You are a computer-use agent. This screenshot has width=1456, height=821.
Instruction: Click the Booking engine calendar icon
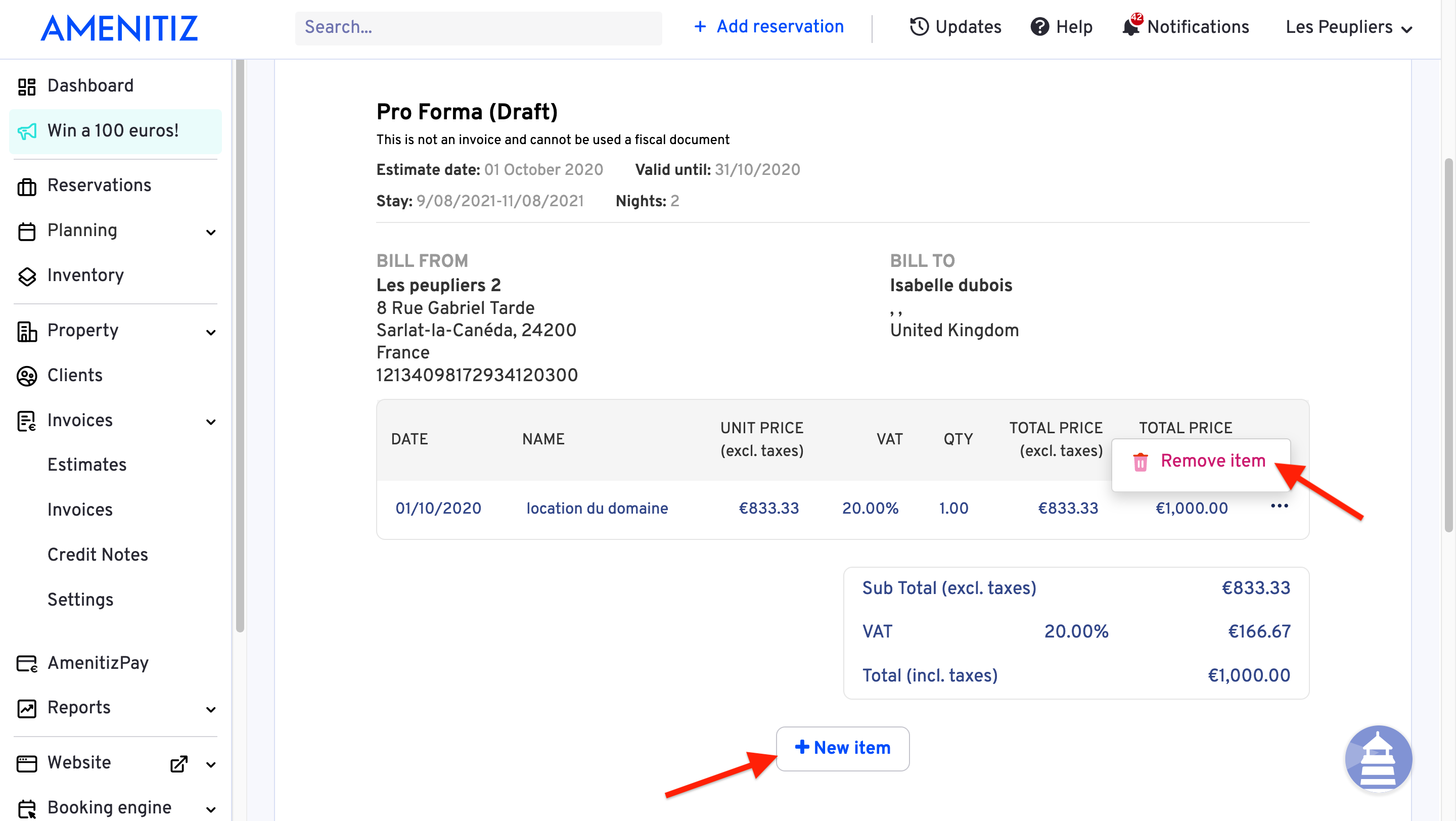click(27, 808)
